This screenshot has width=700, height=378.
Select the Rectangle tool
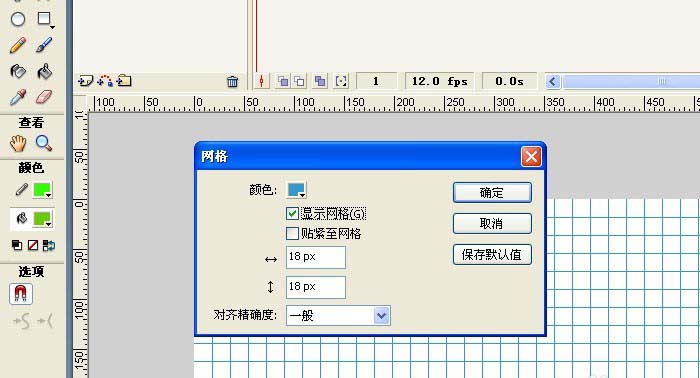click(44, 19)
